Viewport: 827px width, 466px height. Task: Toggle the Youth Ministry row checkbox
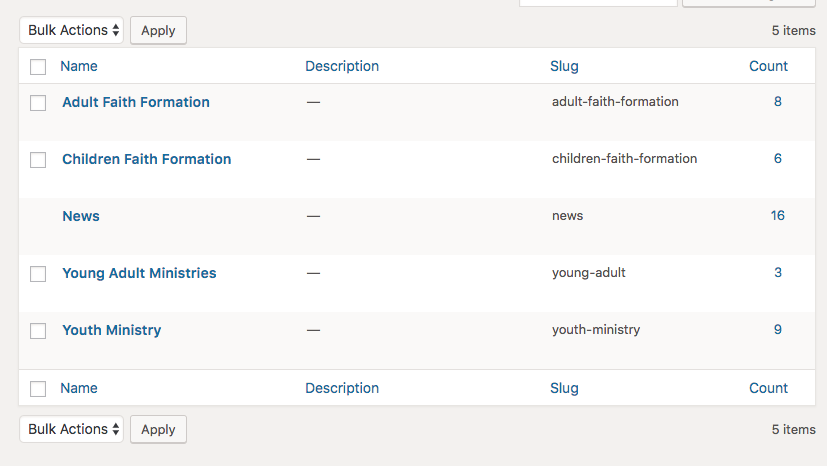[x=38, y=331]
